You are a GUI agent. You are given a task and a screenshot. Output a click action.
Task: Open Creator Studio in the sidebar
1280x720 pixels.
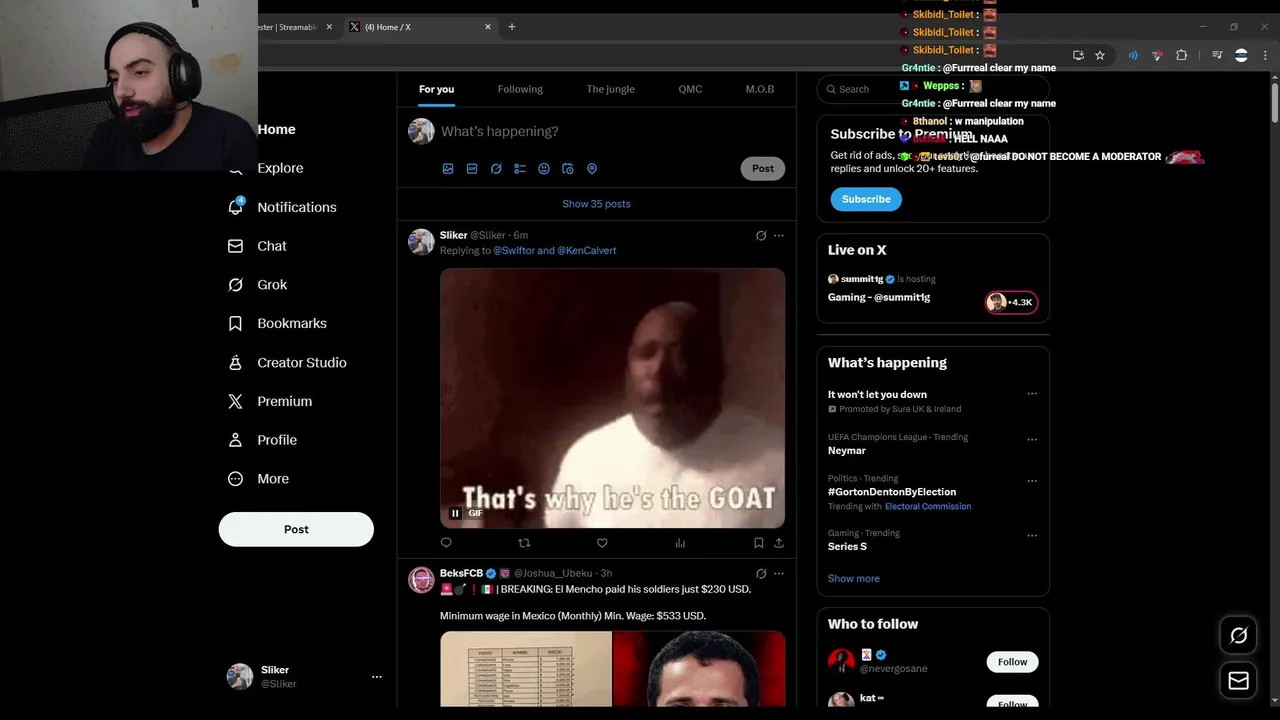[287, 362]
